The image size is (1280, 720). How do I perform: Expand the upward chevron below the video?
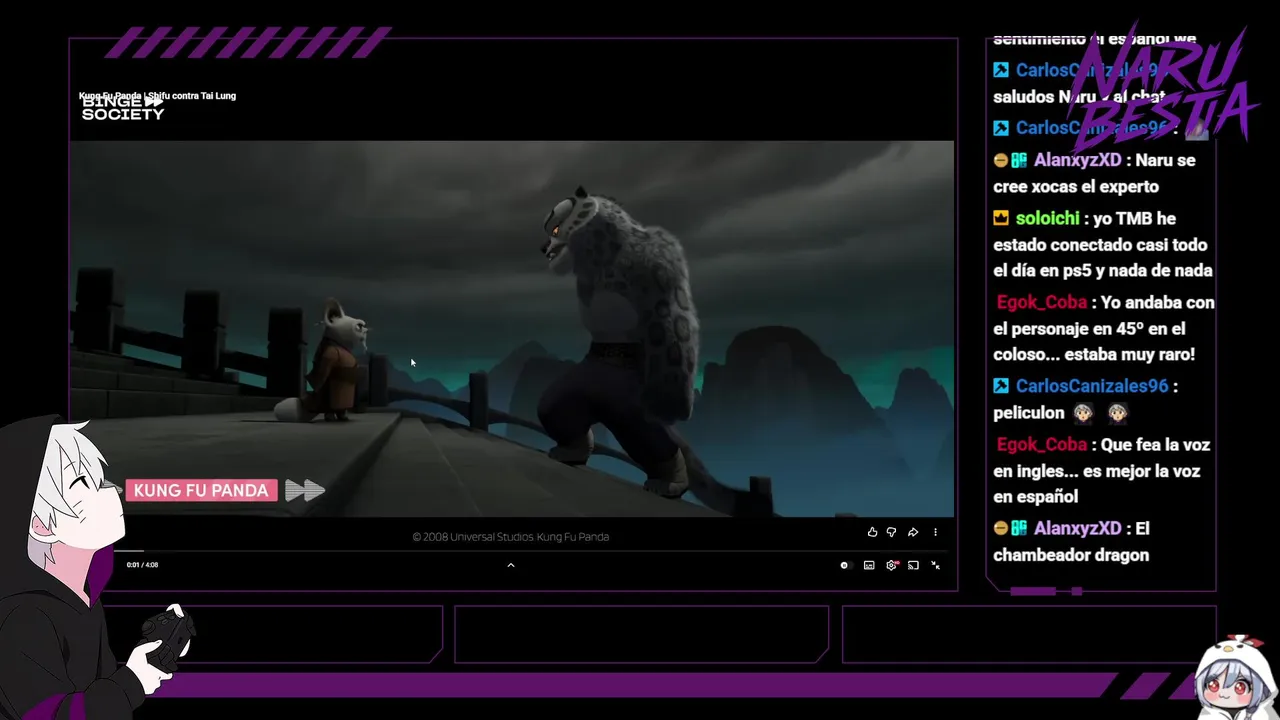[x=510, y=565]
